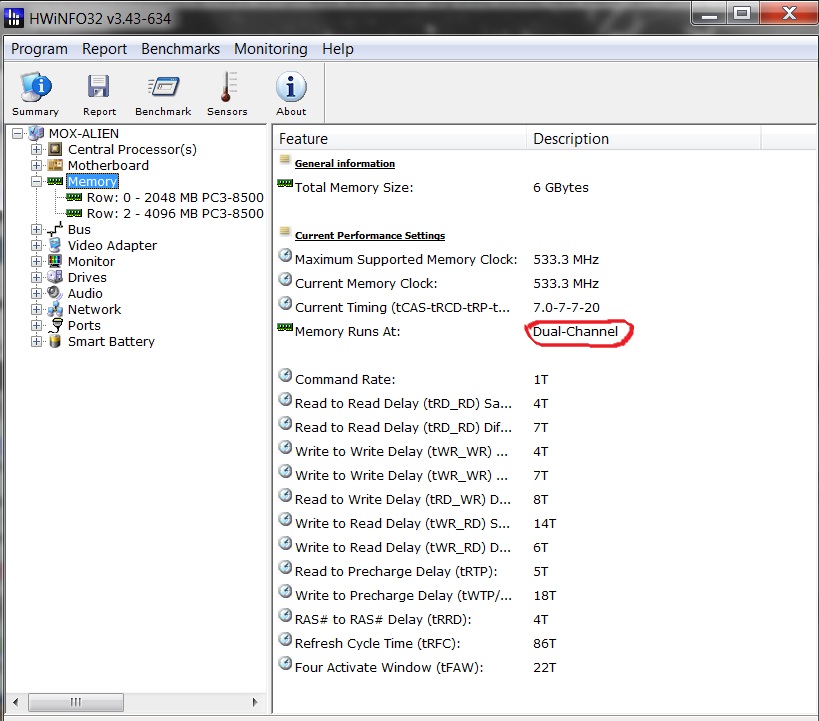Open the Sensors thermometer icon
The width and height of the screenshot is (819, 721).
pyautogui.click(x=227, y=87)
